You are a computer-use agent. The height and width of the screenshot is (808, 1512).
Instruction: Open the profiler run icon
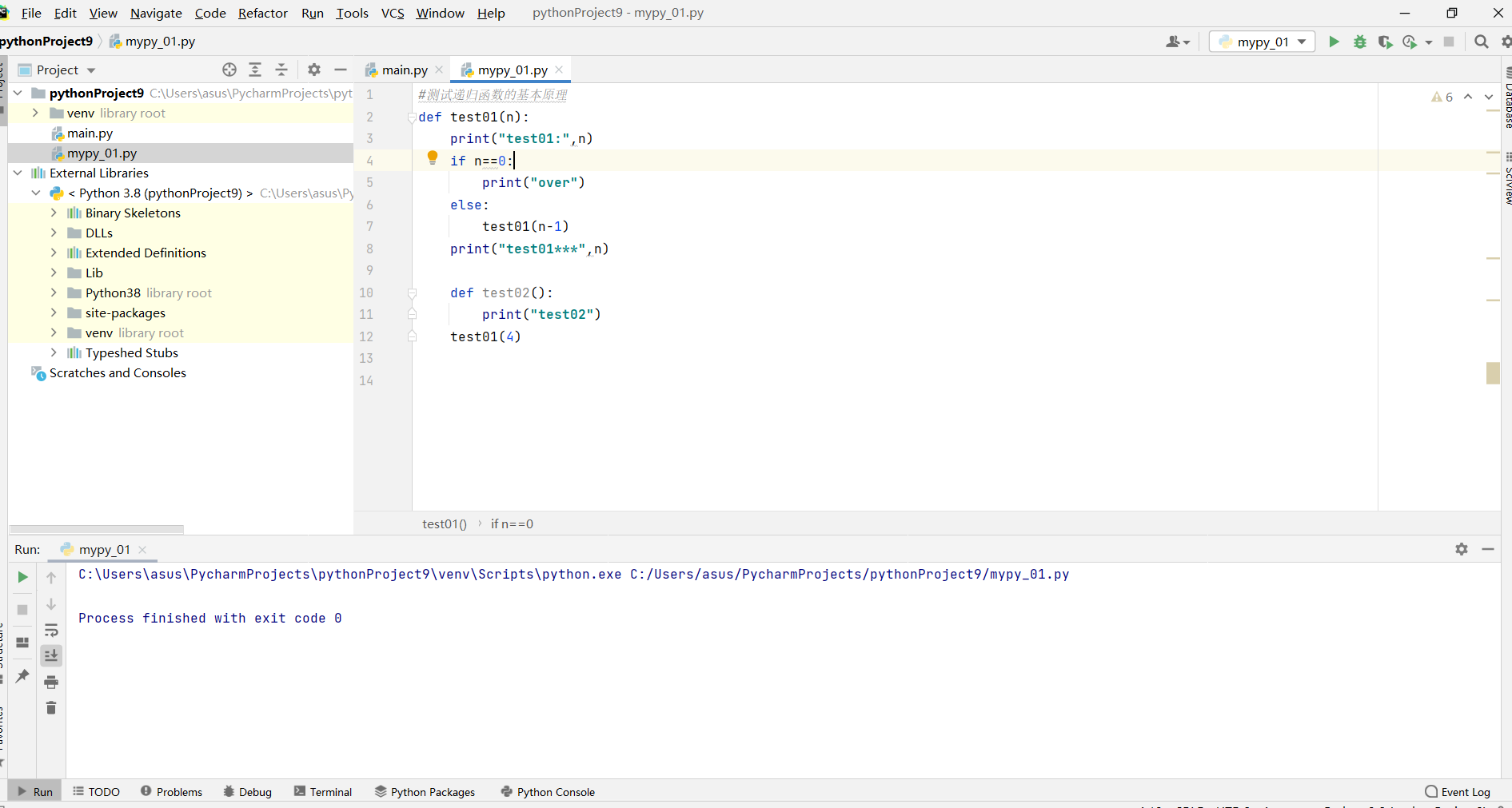pos(1410,42)
